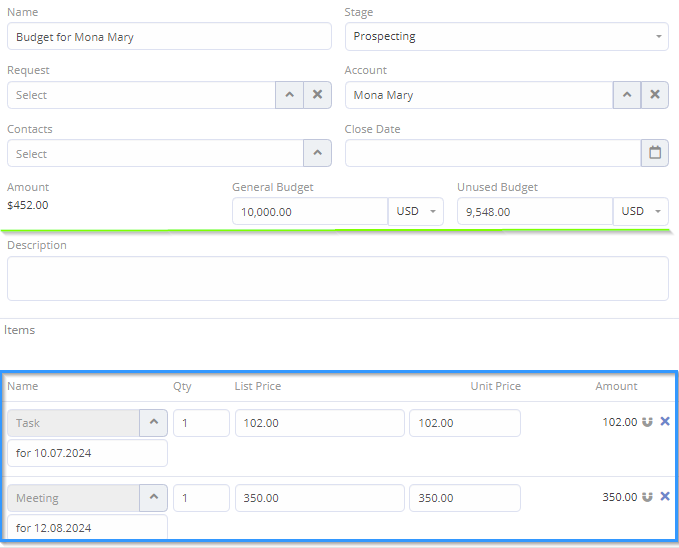
Task: Click into the Description text area
Action: pyautogui.click(x=337, y=278)
